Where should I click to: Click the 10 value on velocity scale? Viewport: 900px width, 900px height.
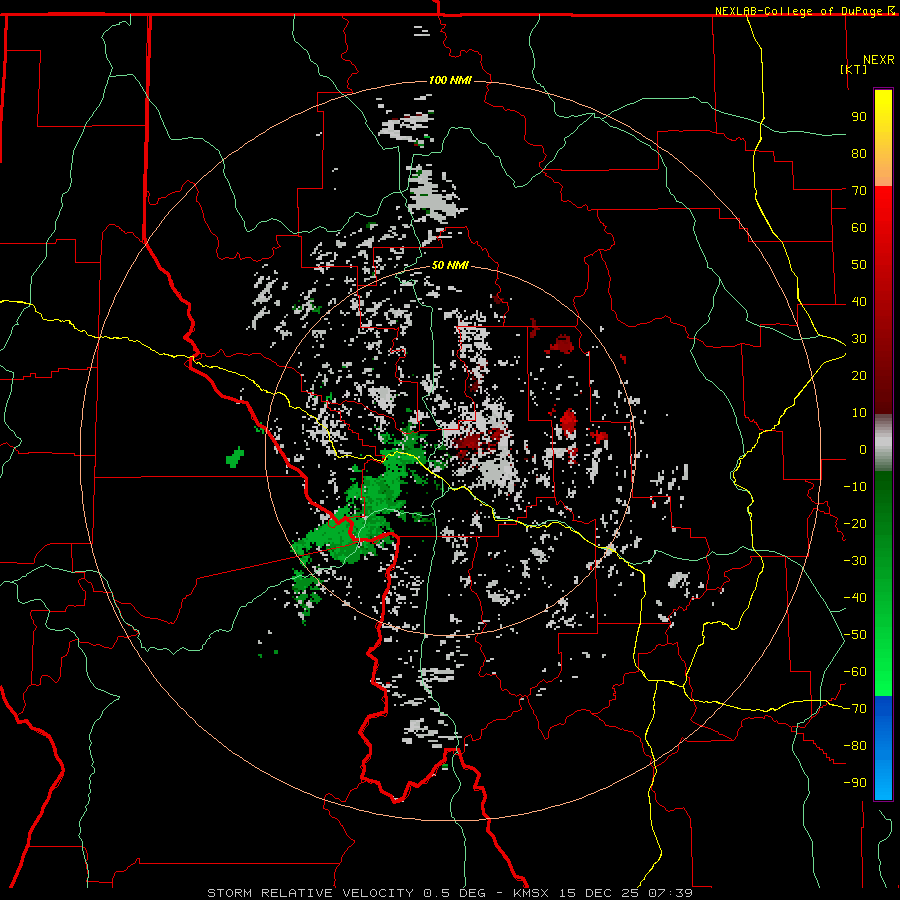pyautogui.click(x=859, y=413)
